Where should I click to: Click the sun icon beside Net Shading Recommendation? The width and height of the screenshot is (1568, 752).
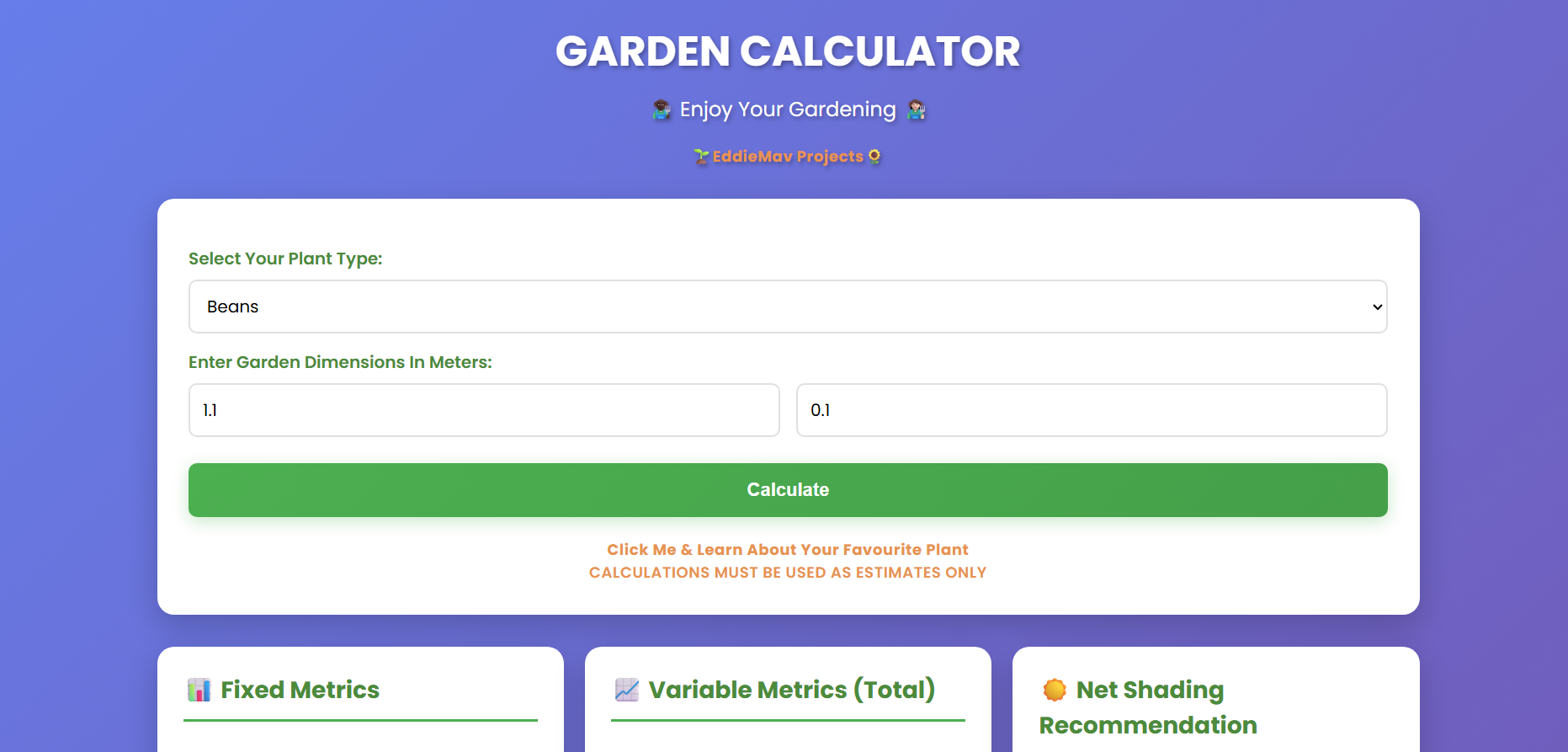pos(1054,690)
